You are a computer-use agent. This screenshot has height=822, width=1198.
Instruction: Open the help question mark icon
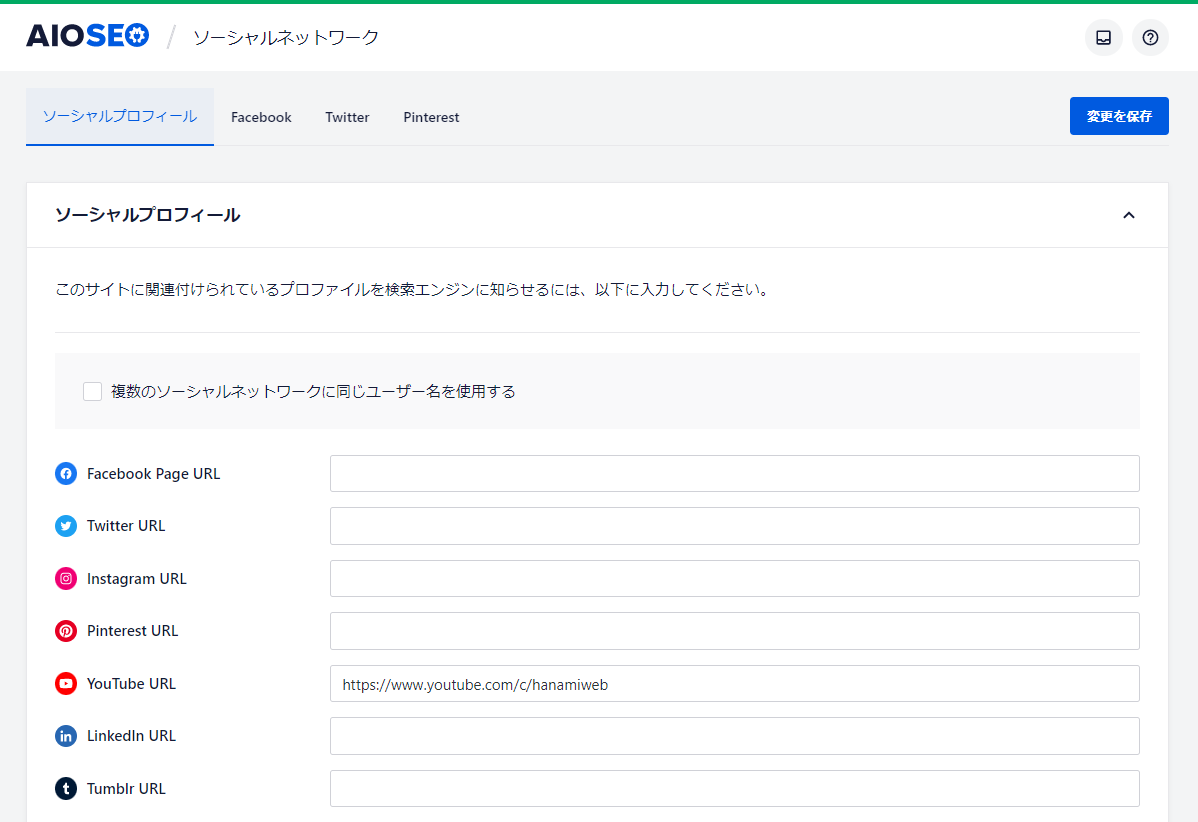[x=1150, y=38]
